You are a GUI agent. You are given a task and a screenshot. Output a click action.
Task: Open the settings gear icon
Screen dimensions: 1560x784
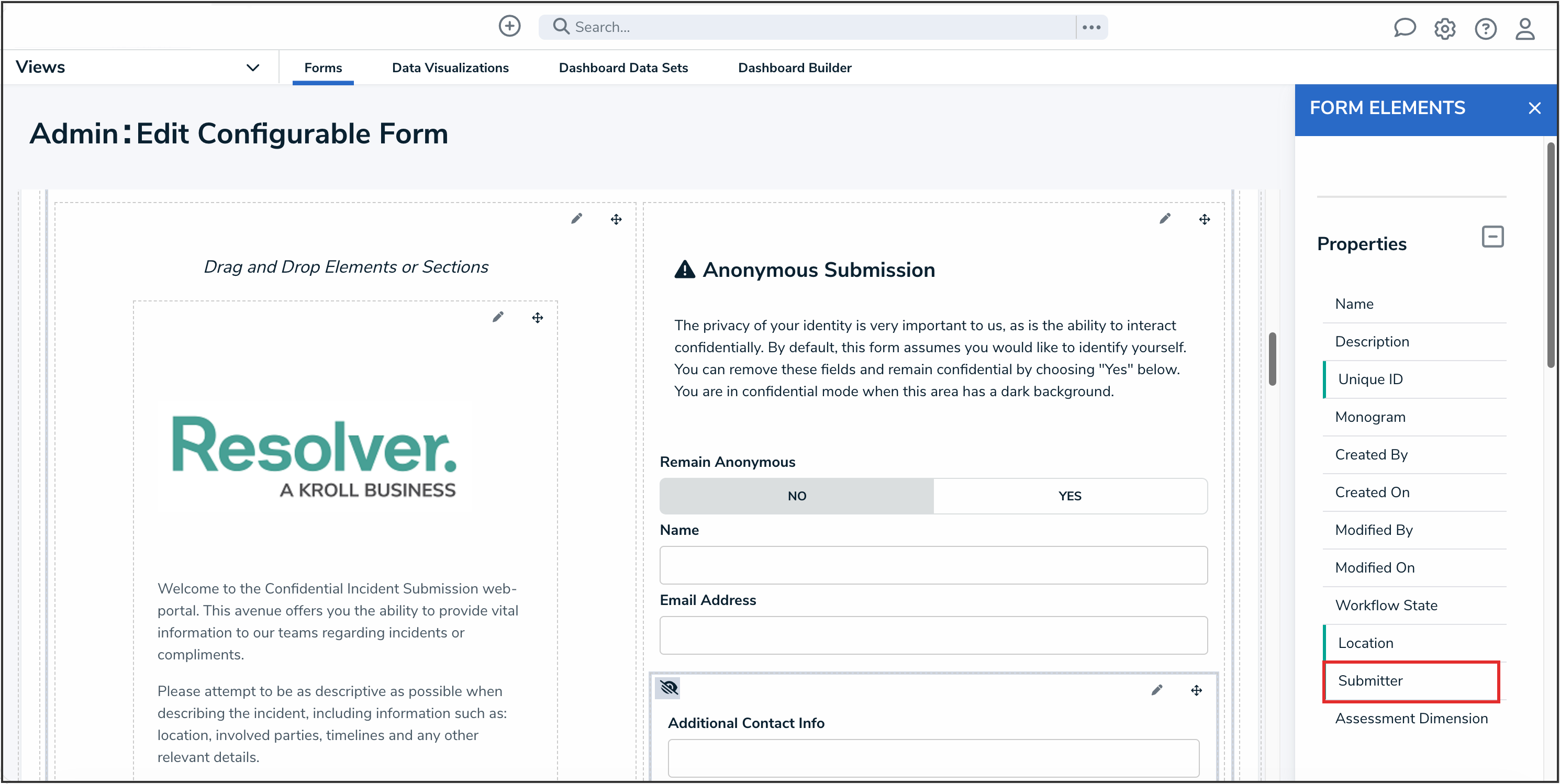click(x=1445, y=28)
